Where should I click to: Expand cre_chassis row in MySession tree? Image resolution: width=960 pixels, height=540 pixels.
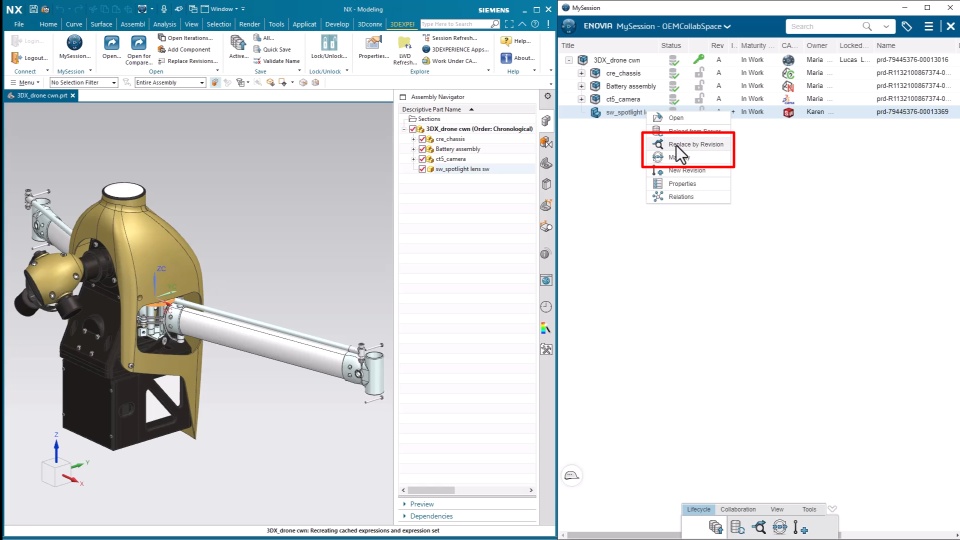coord(581,73)
